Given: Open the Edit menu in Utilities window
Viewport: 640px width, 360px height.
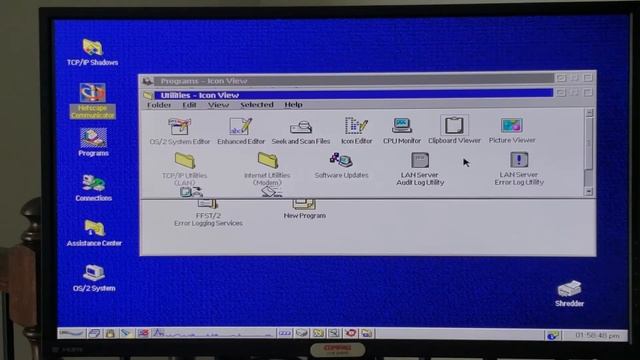Looking at the screenshot, I should click(189, 105).
